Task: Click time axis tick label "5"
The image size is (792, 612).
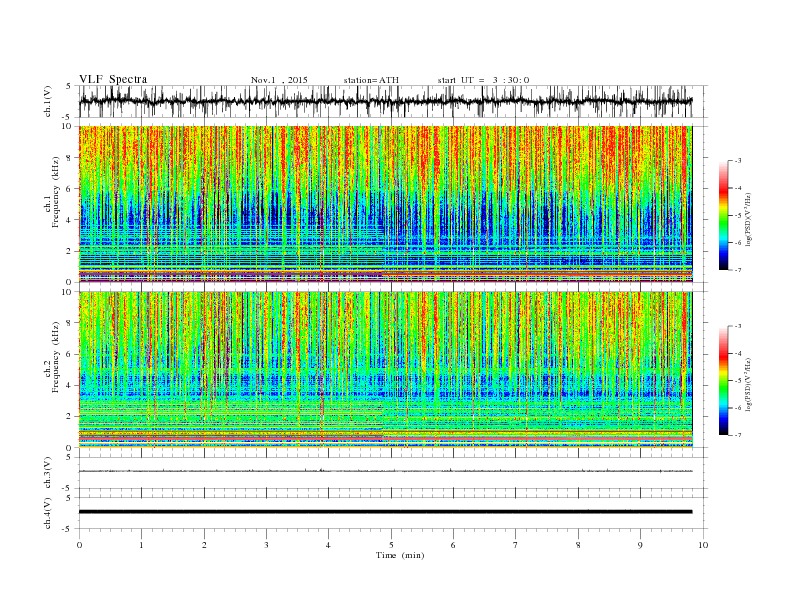Action: coord(391,545)
